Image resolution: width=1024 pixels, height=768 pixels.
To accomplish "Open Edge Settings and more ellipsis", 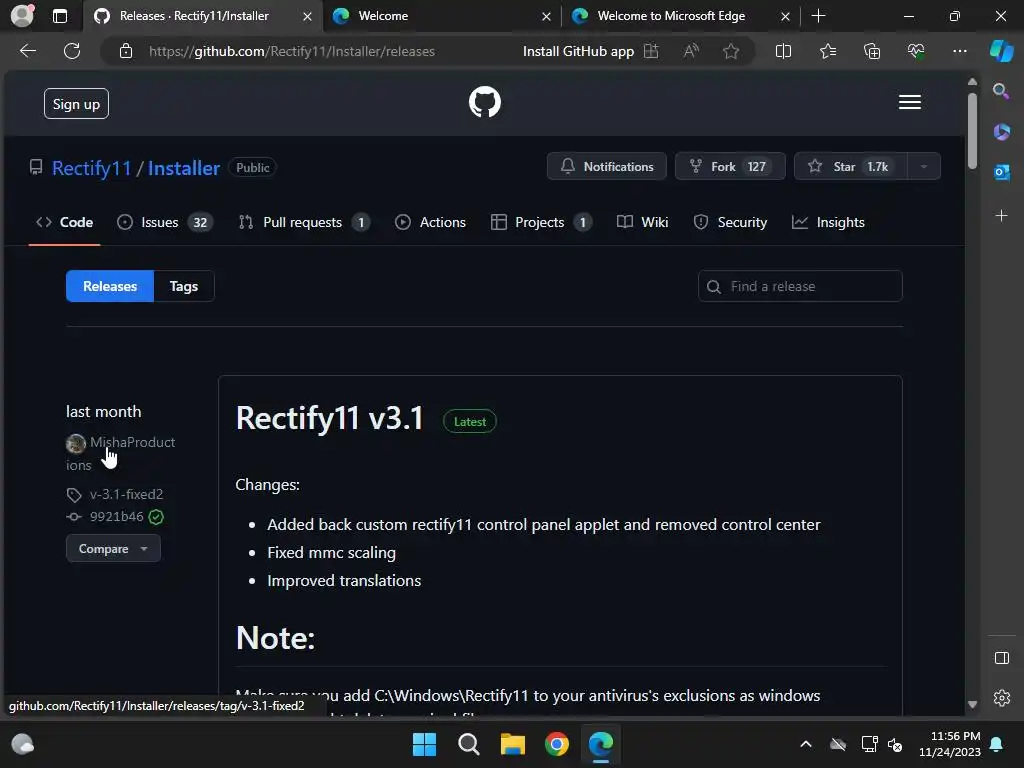I will (959, 51).
